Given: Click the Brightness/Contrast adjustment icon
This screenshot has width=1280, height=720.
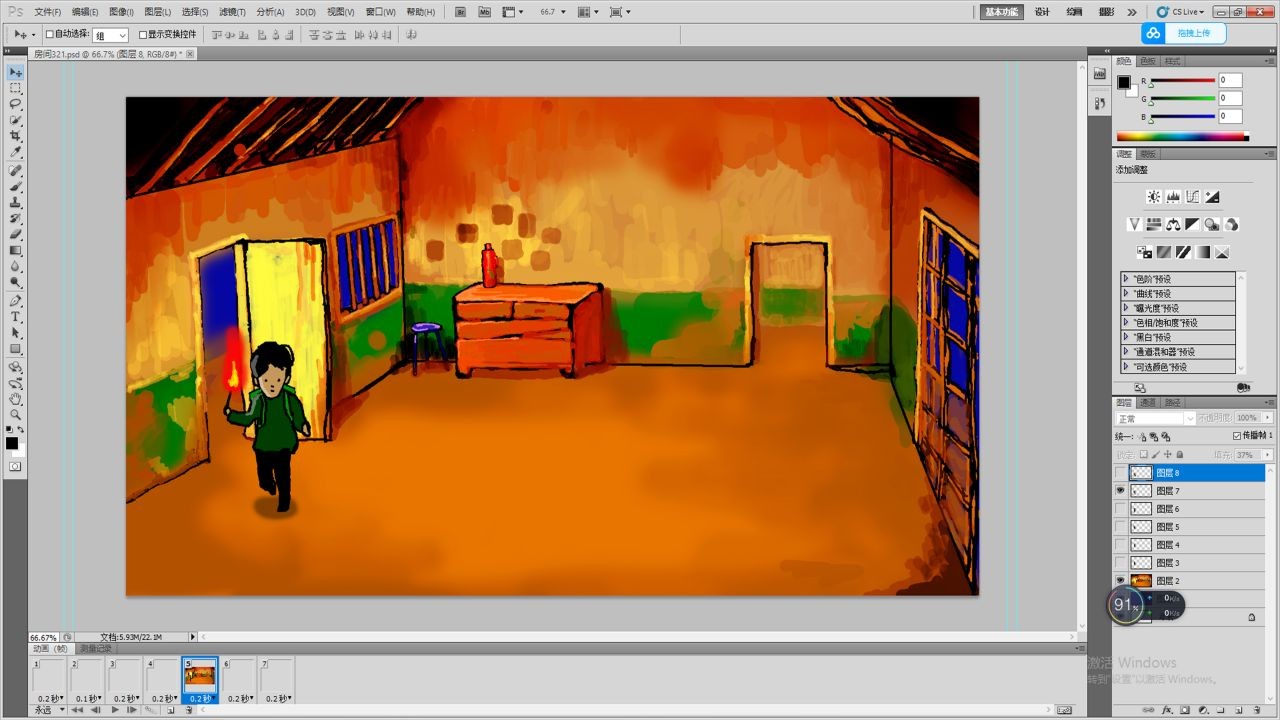Looking at the screenshot, I should click(1153, 197).
